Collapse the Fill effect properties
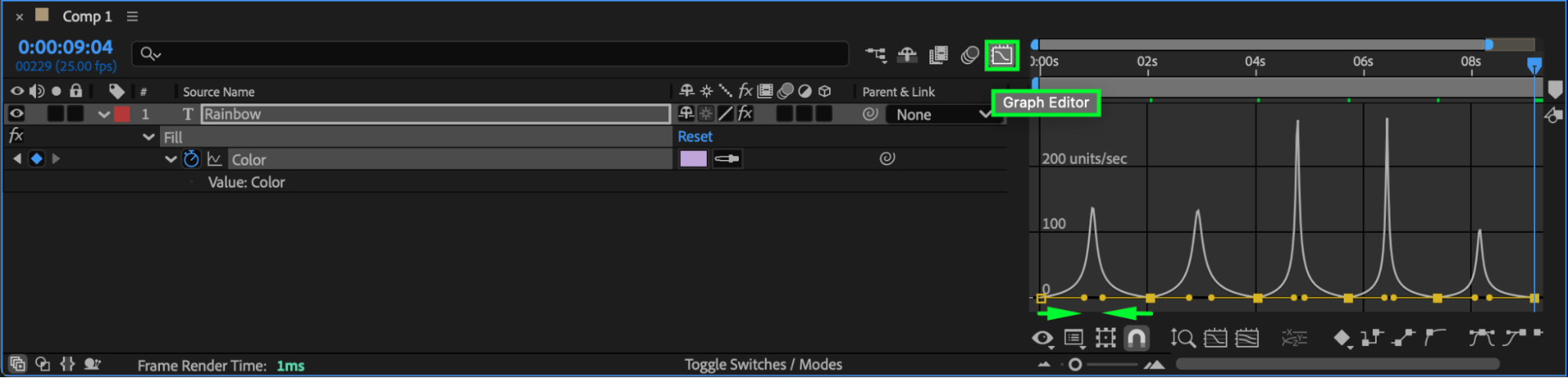The height and width of the screenshot is (378, 1568). pyautogui.click(x=148, y=137)
